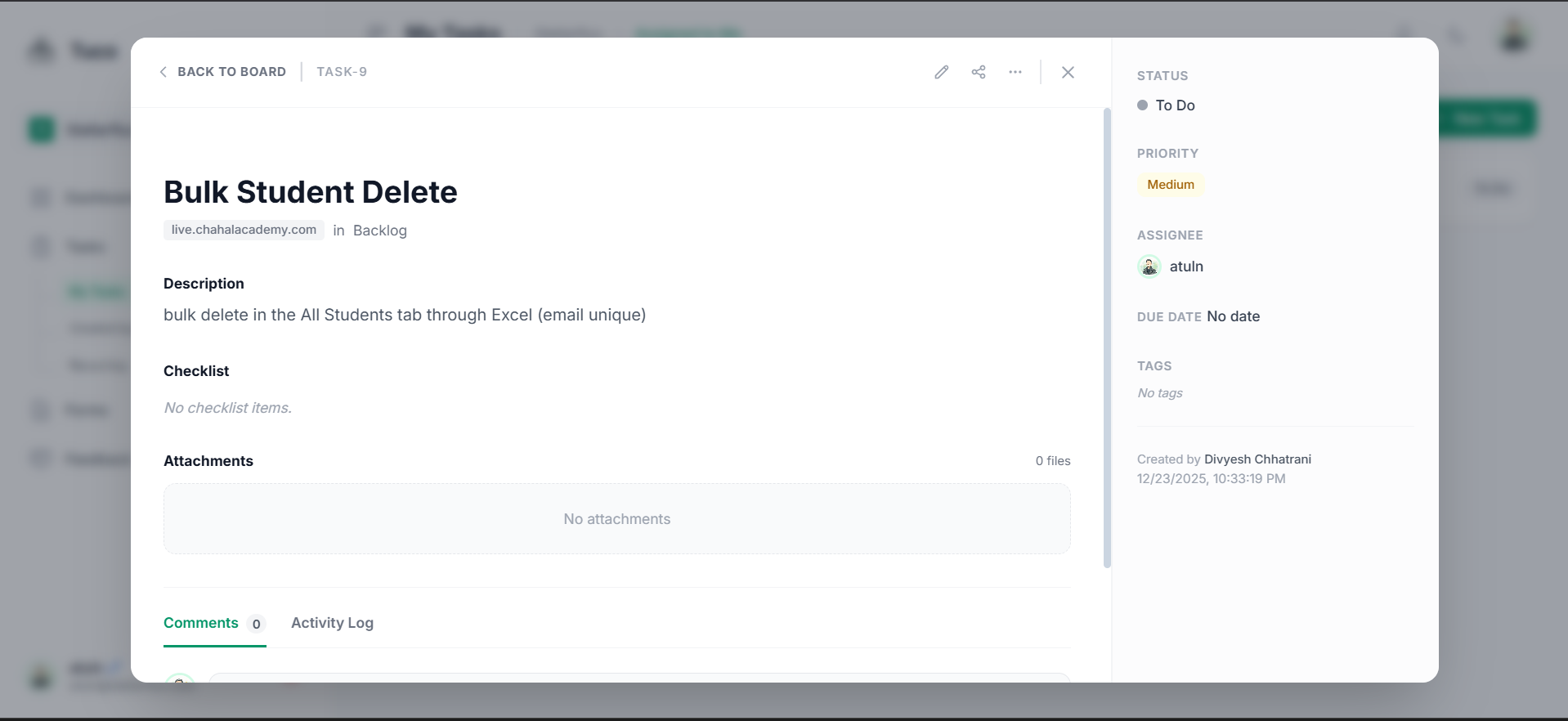1568x721 pixels.
Task: Open the To Do status selector
Action: point(1175,105)
